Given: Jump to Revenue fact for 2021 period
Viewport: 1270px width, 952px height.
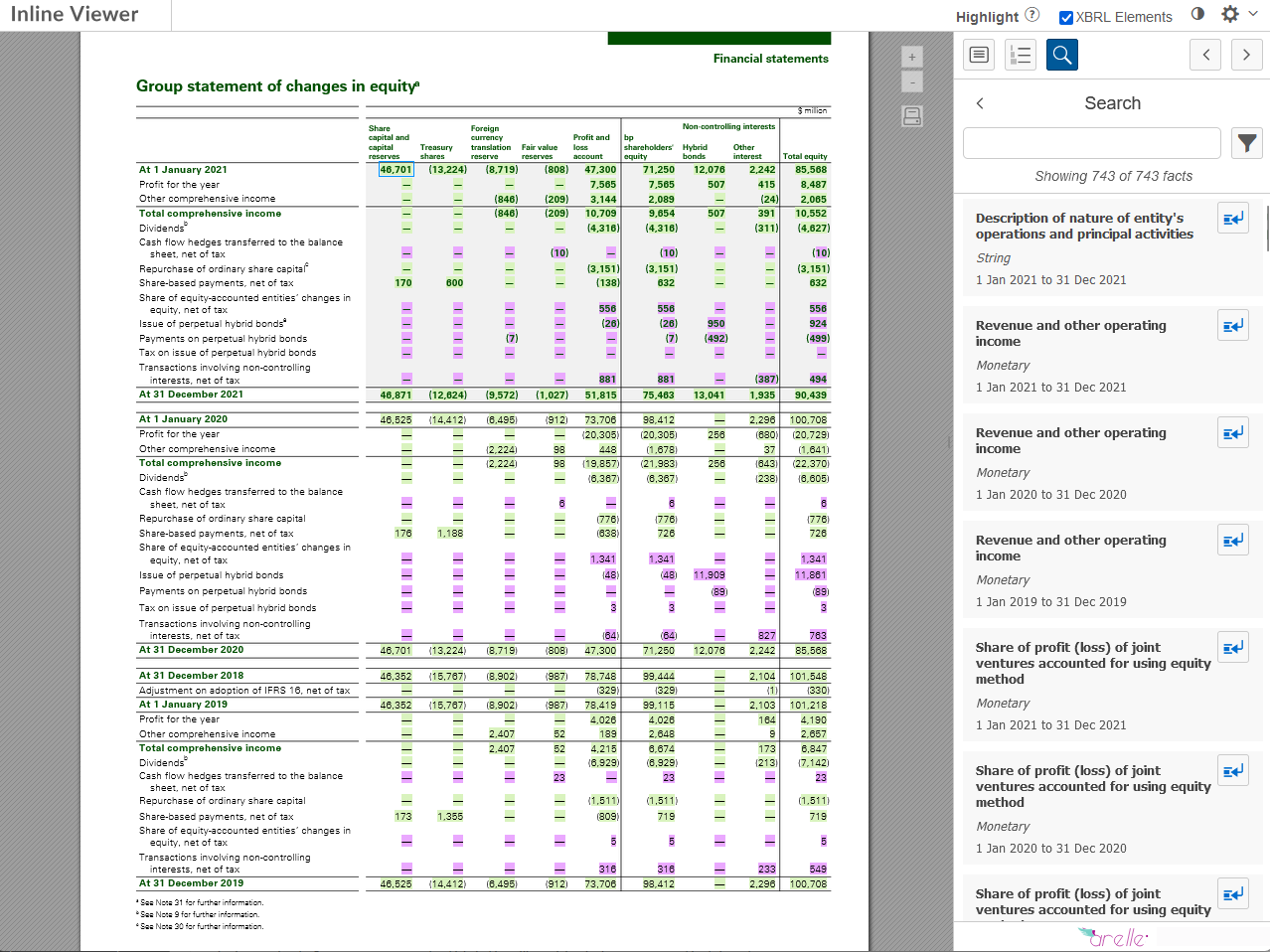Looking at the screenshot, I should point(1233,325).
